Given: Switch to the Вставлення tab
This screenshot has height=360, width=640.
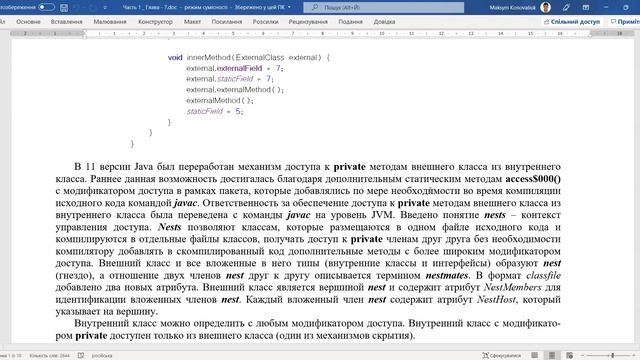Looking at the screenshot, I should coord(67,22).
